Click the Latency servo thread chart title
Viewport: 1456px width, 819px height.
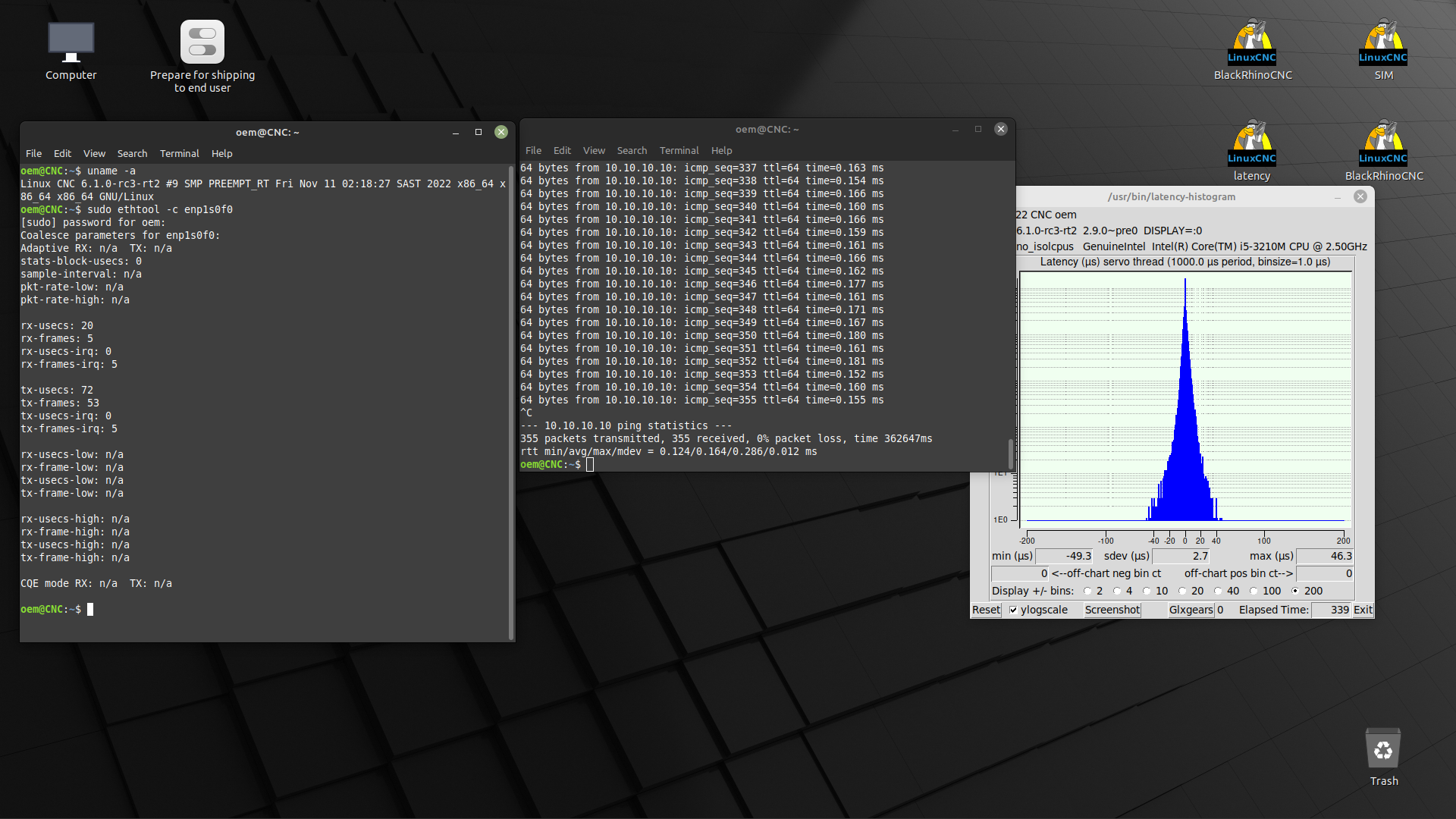(x=1185, y=262)
